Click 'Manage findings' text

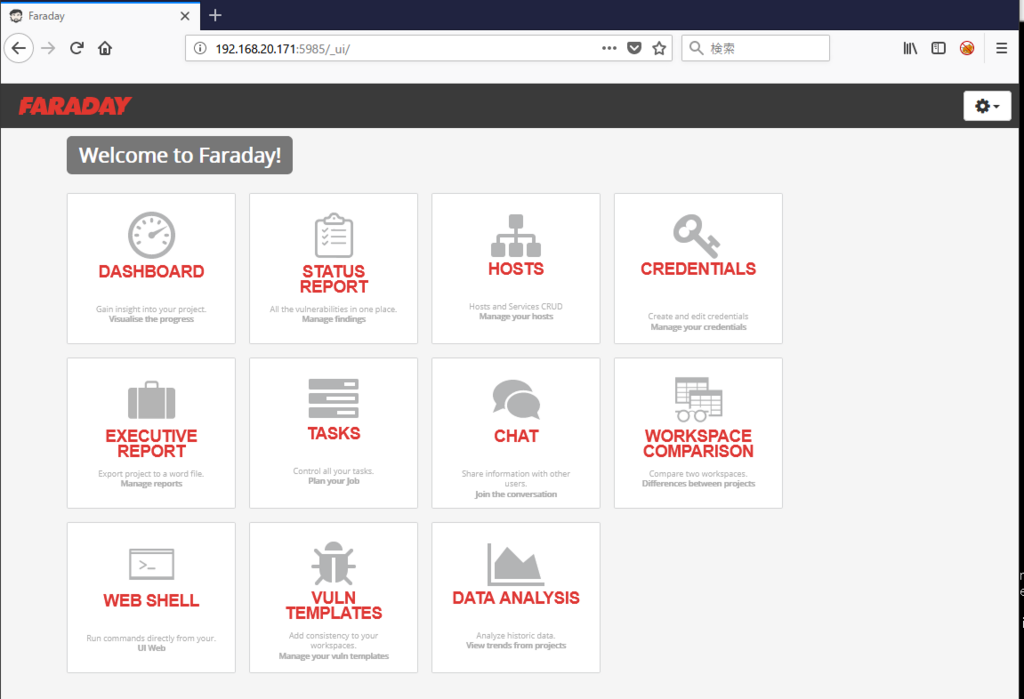(334, 319)
